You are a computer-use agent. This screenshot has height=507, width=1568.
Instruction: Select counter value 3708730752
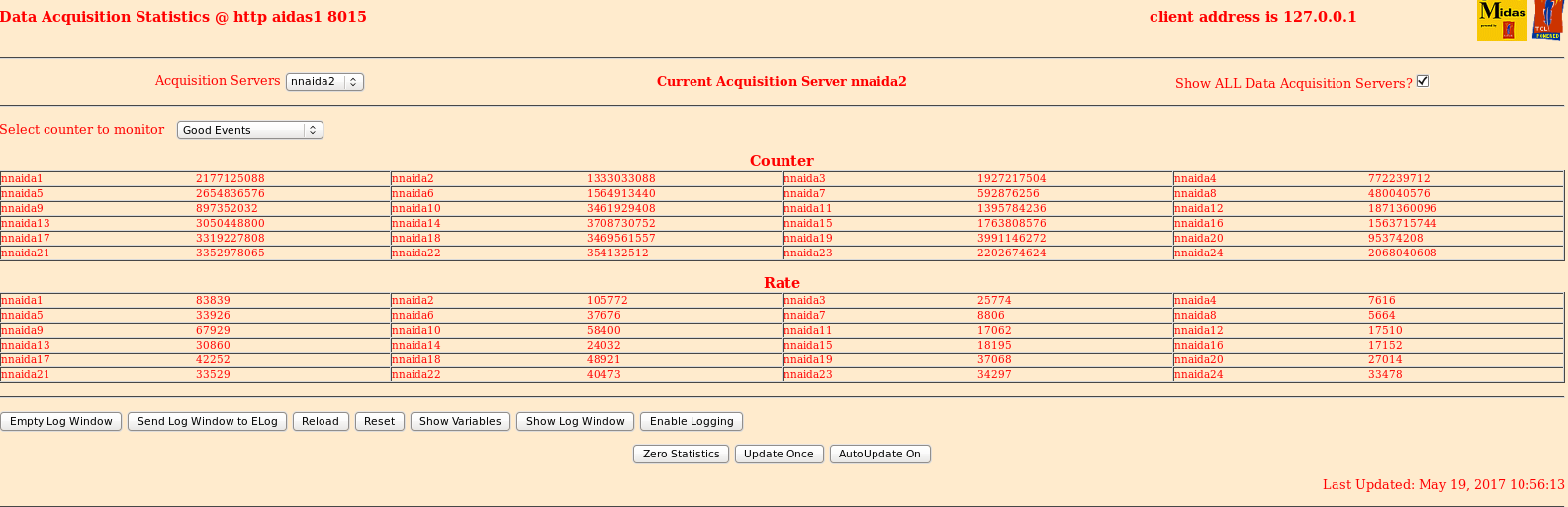coord(621,224)
